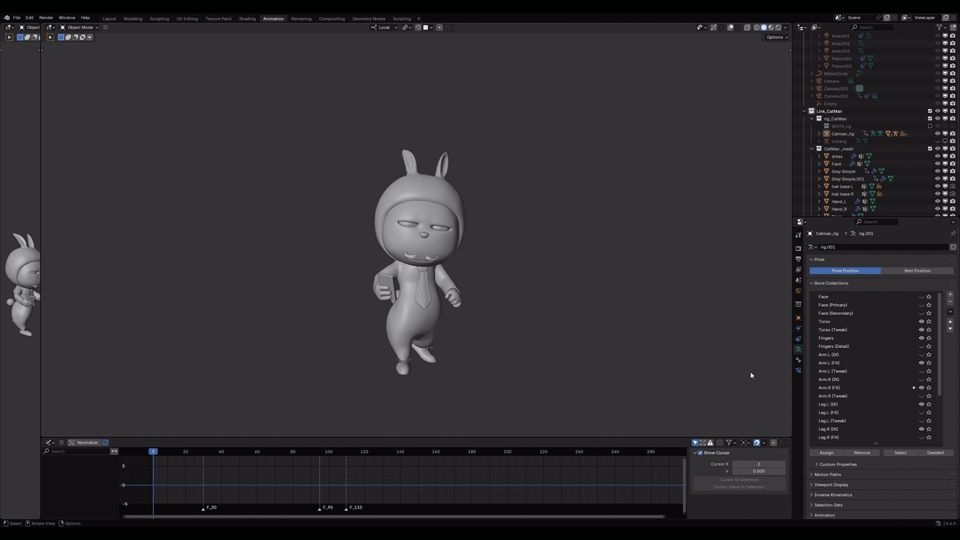Expand the Camera.001 outliner row
Image resolution: width=960 pixels, height=540 pixels.
812,89
